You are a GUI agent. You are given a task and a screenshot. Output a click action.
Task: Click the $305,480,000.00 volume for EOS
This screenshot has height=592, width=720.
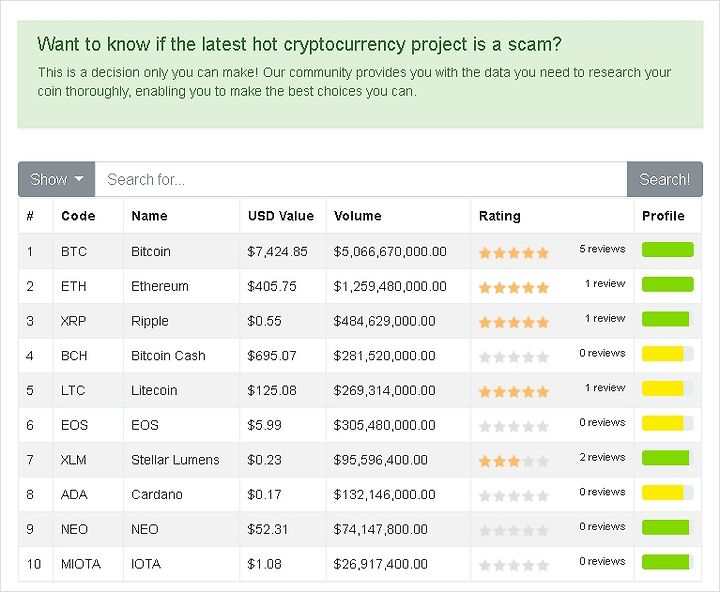[x=384, y=425]
